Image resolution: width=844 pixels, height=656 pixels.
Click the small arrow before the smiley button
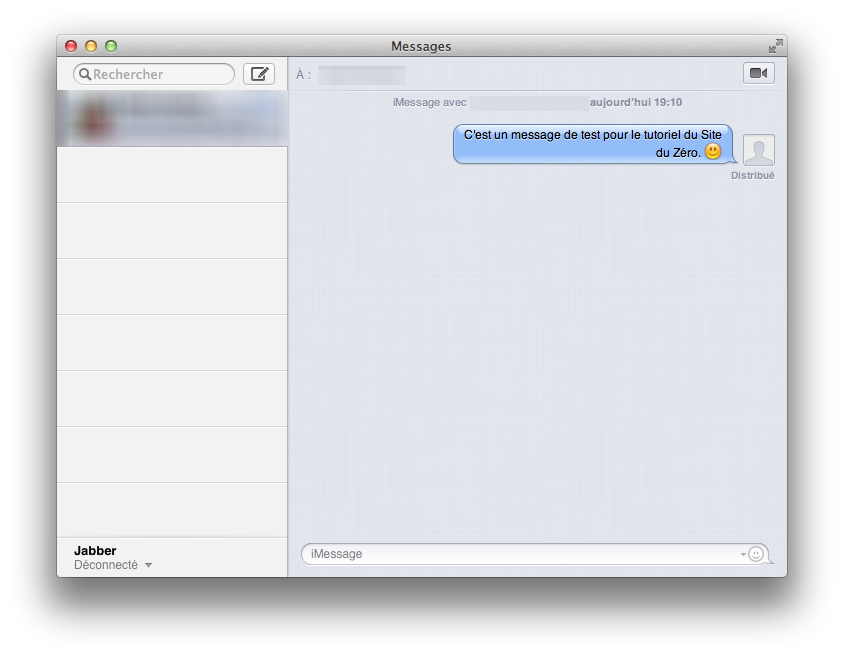click(x=742, y=554)
